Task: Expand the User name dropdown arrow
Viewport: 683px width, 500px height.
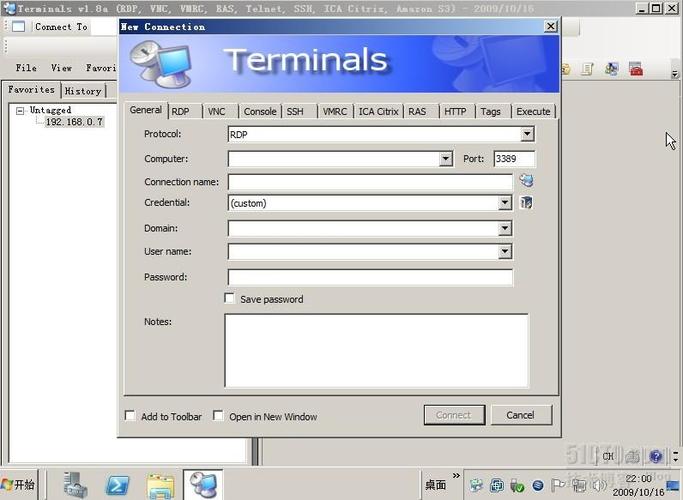Action: tap(505, 251)
